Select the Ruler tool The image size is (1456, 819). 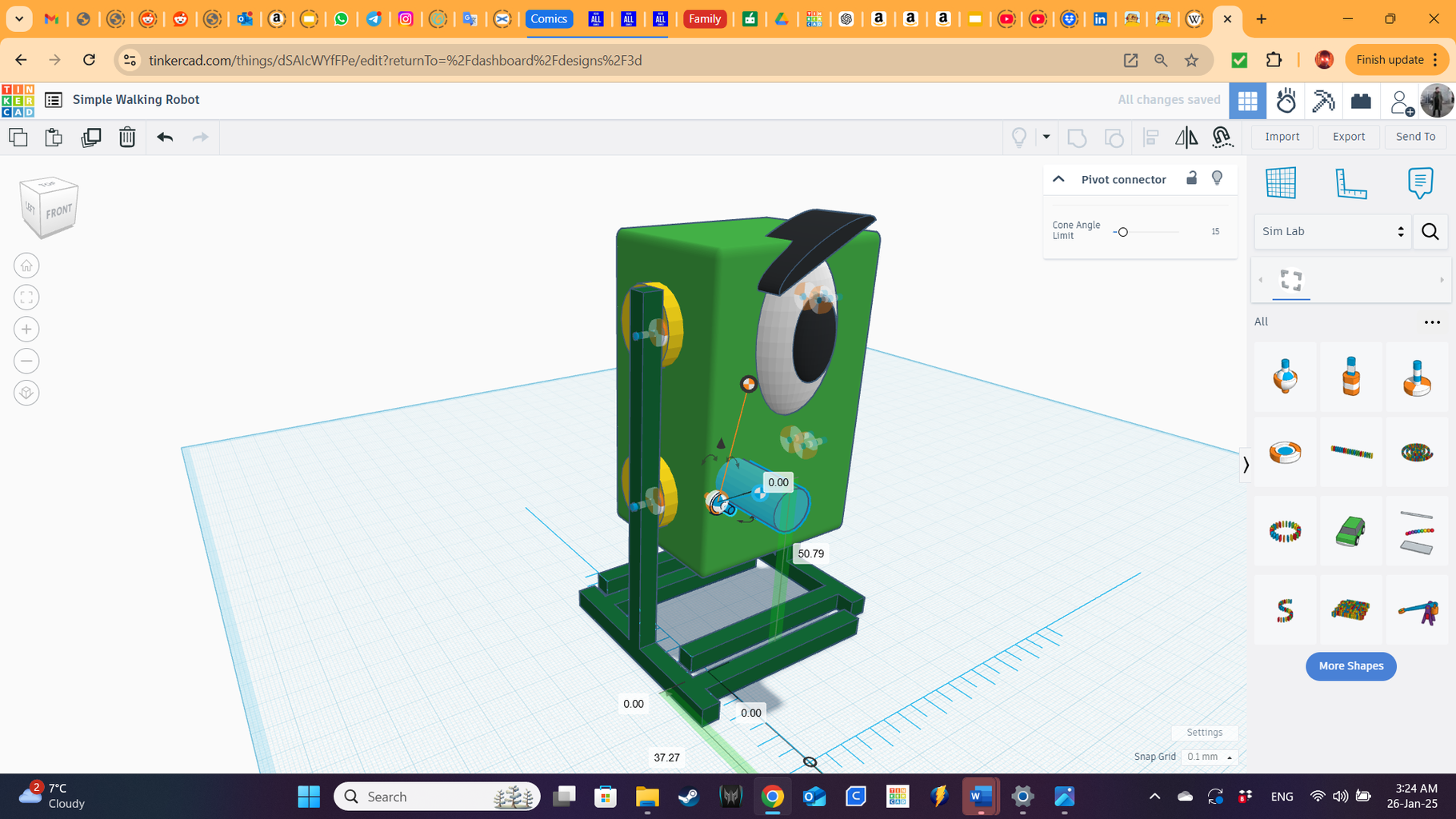[1350, 183]
